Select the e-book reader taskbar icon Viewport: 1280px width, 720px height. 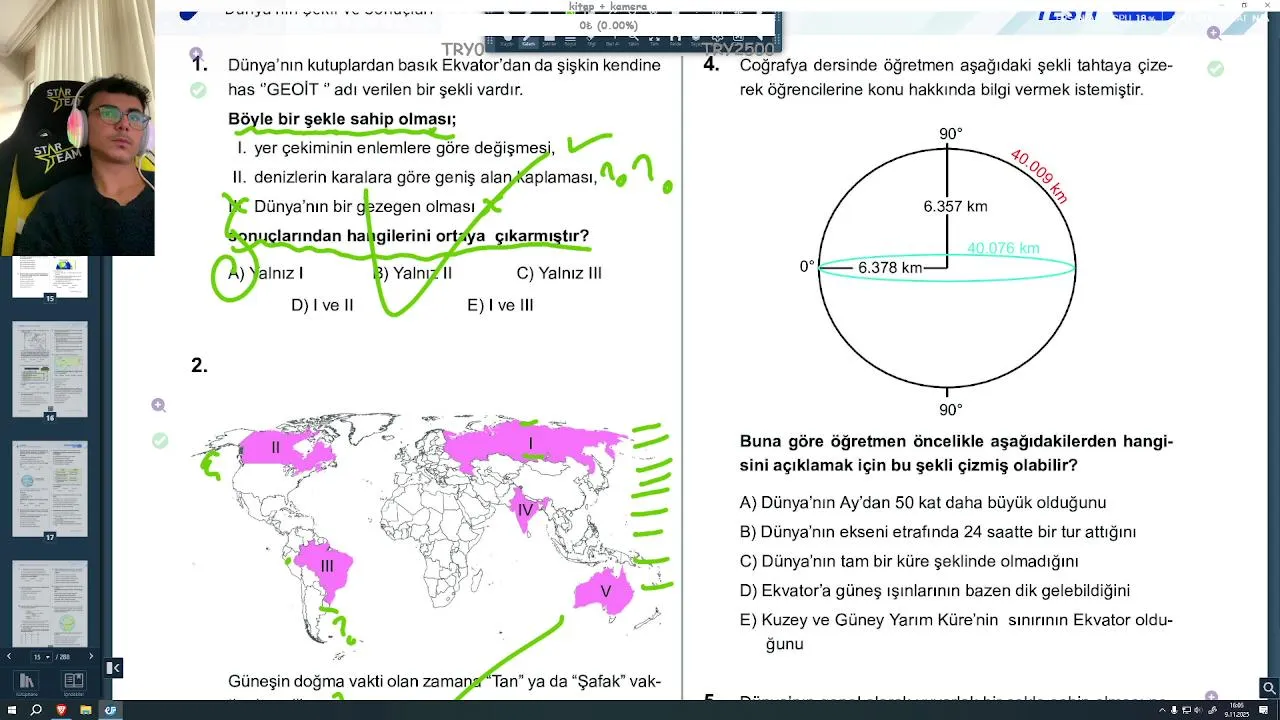point(111,710)
